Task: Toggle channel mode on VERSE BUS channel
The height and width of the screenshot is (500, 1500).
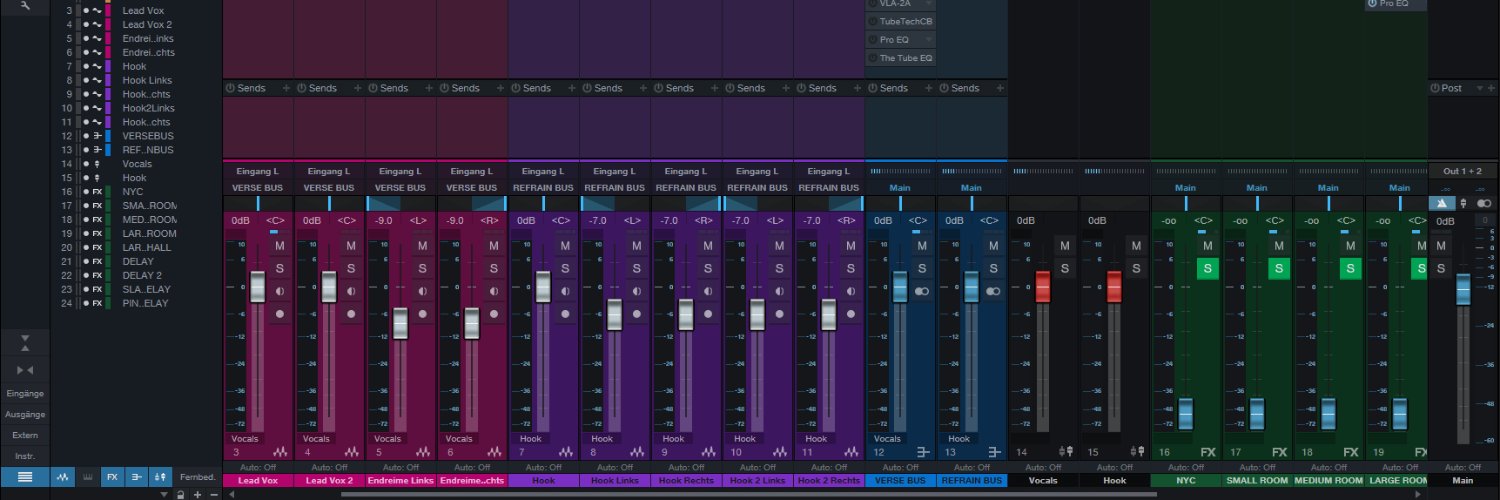Action: point(922,291)
